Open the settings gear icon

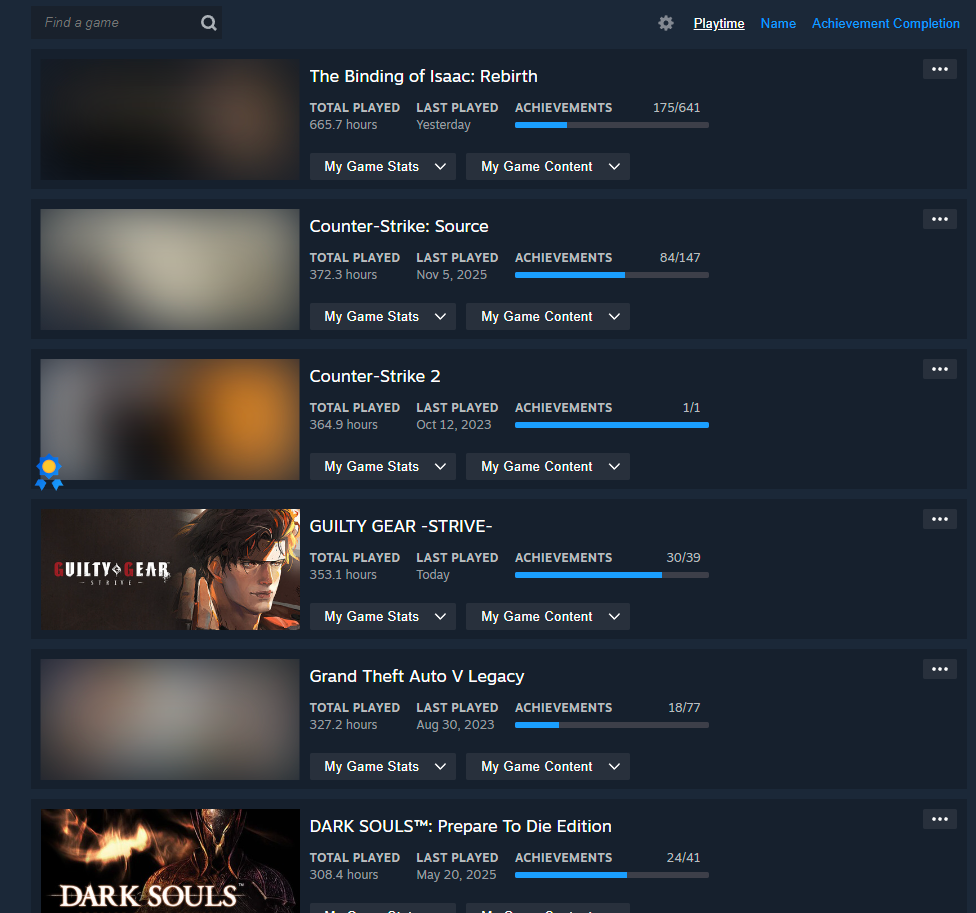[666, 23]
